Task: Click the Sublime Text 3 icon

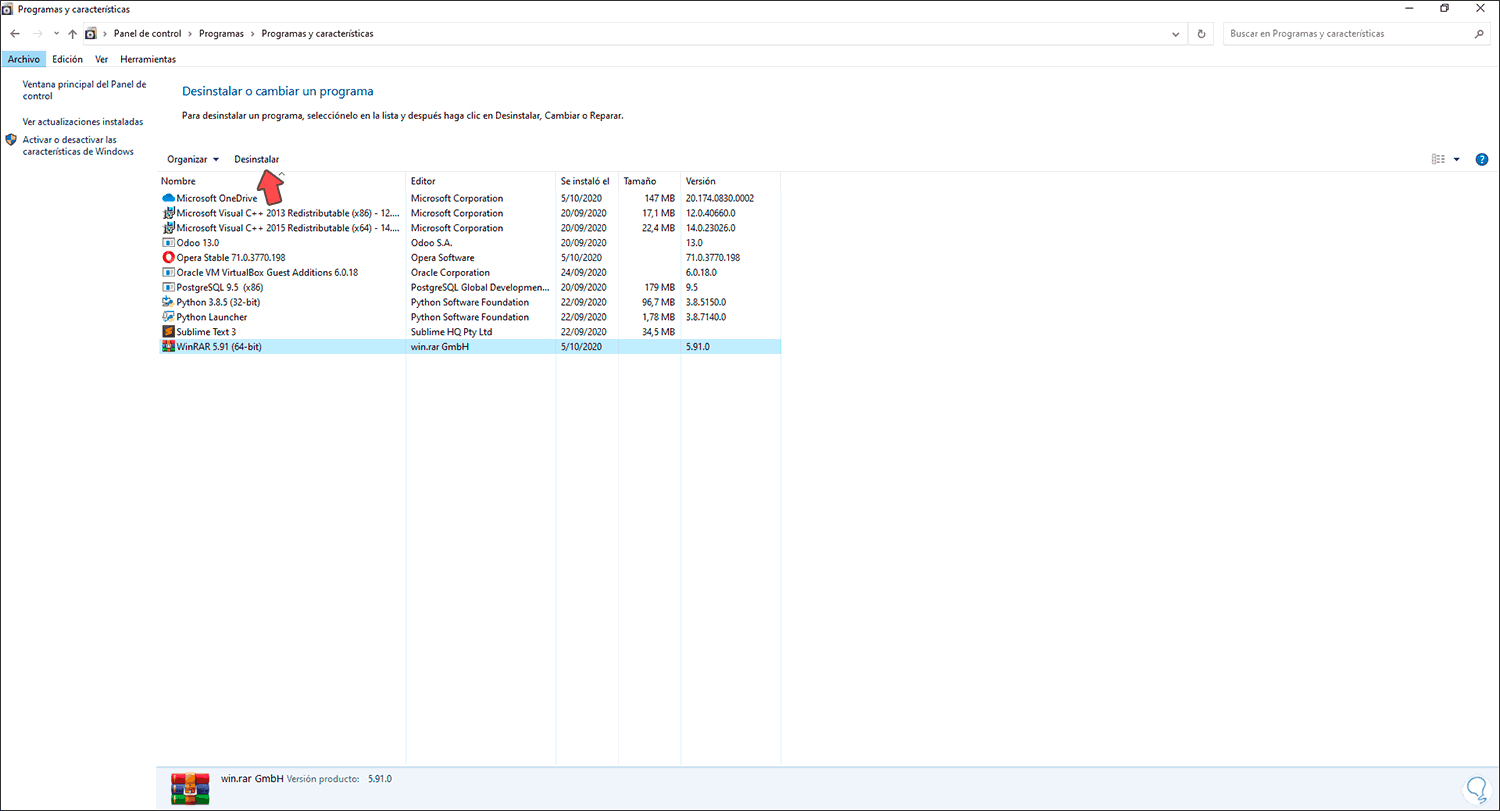Action: [x=168, y=332]
